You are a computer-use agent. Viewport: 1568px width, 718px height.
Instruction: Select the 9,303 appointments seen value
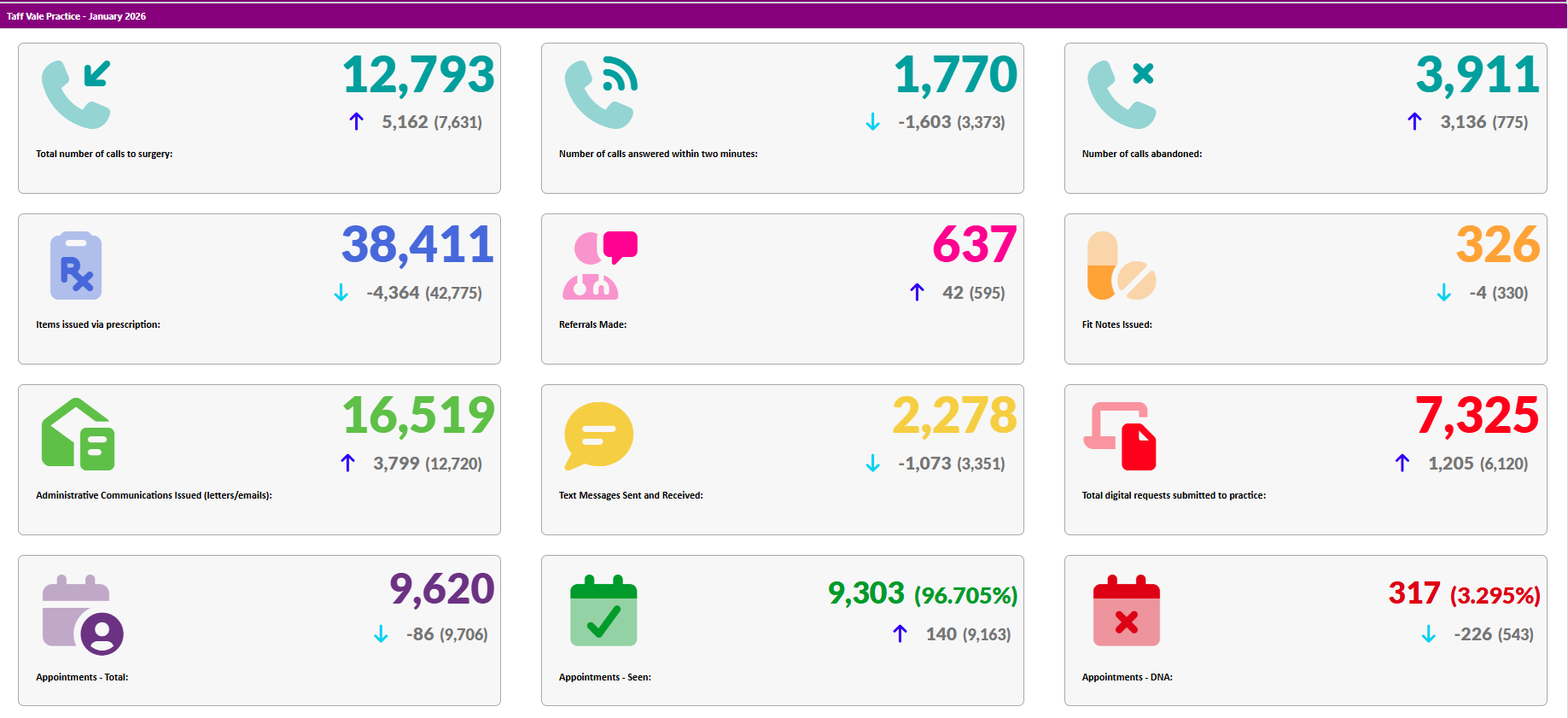click(866, 593)
